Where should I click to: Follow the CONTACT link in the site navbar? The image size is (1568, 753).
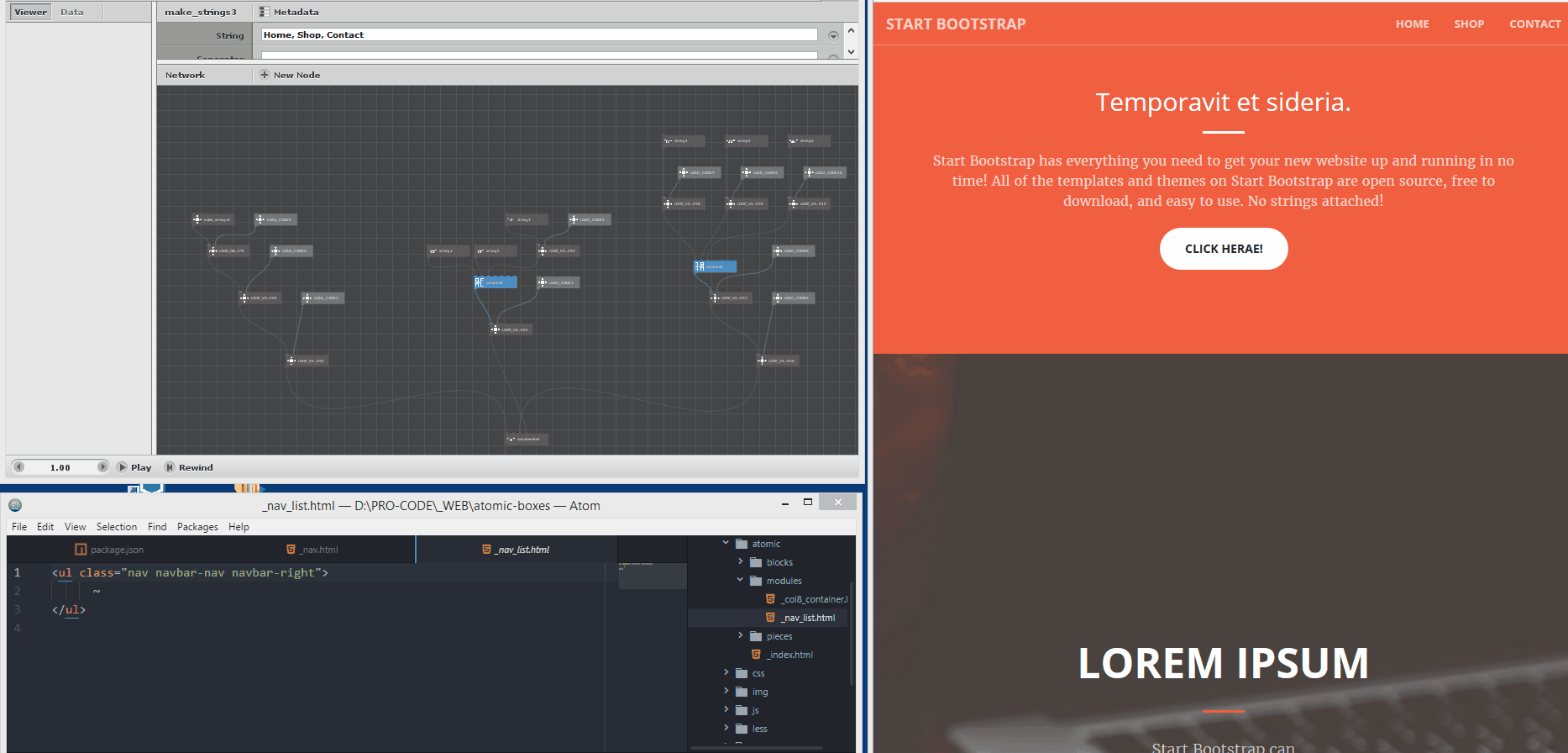pyautogui.click(x=1534, y=24)
